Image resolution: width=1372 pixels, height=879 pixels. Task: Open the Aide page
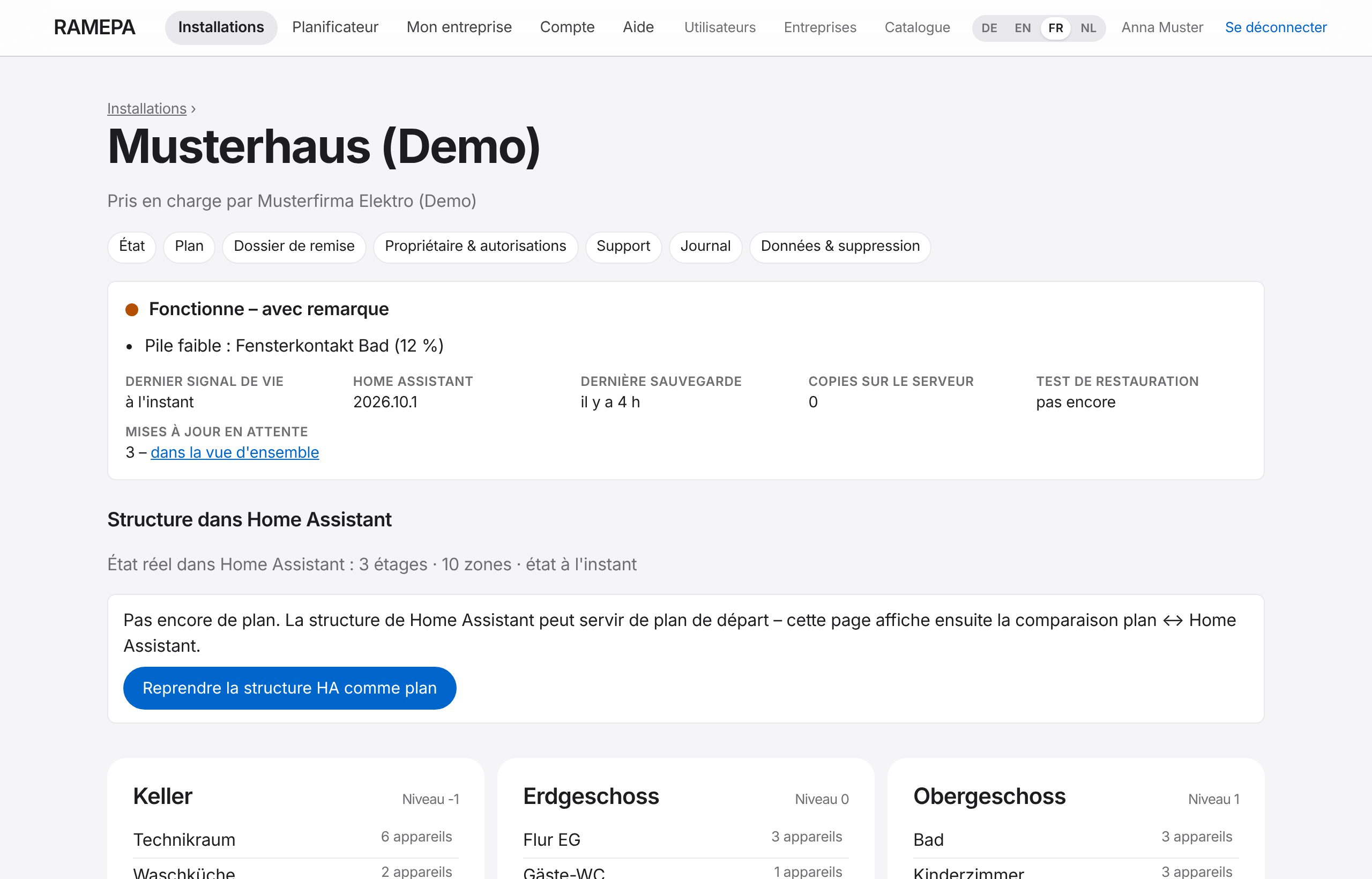638,27
